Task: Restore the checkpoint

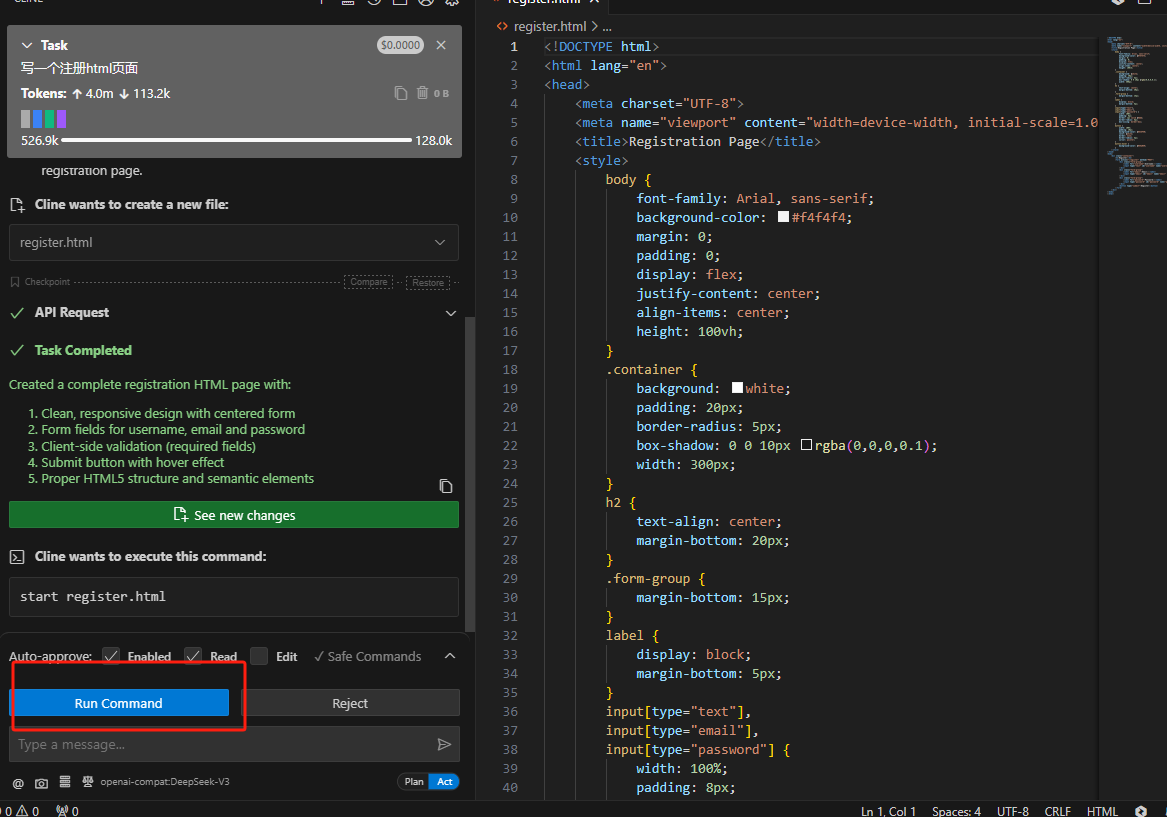Action: pyautogui.click(x=428, y=283)
